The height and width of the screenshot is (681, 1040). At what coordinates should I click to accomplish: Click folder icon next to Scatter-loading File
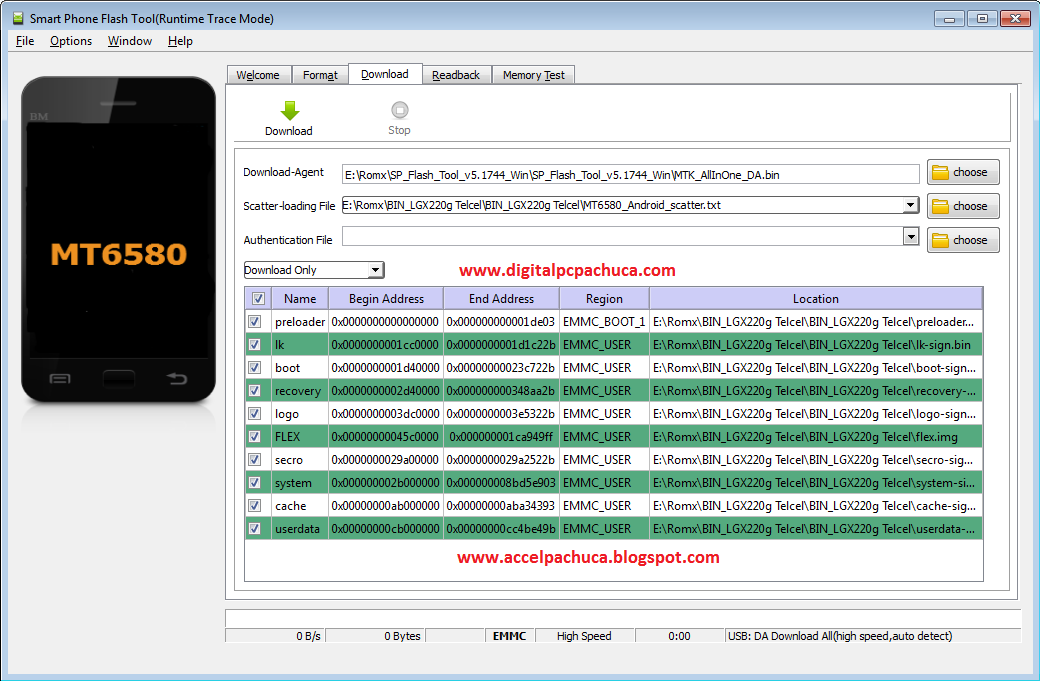(x=941, y=206)
